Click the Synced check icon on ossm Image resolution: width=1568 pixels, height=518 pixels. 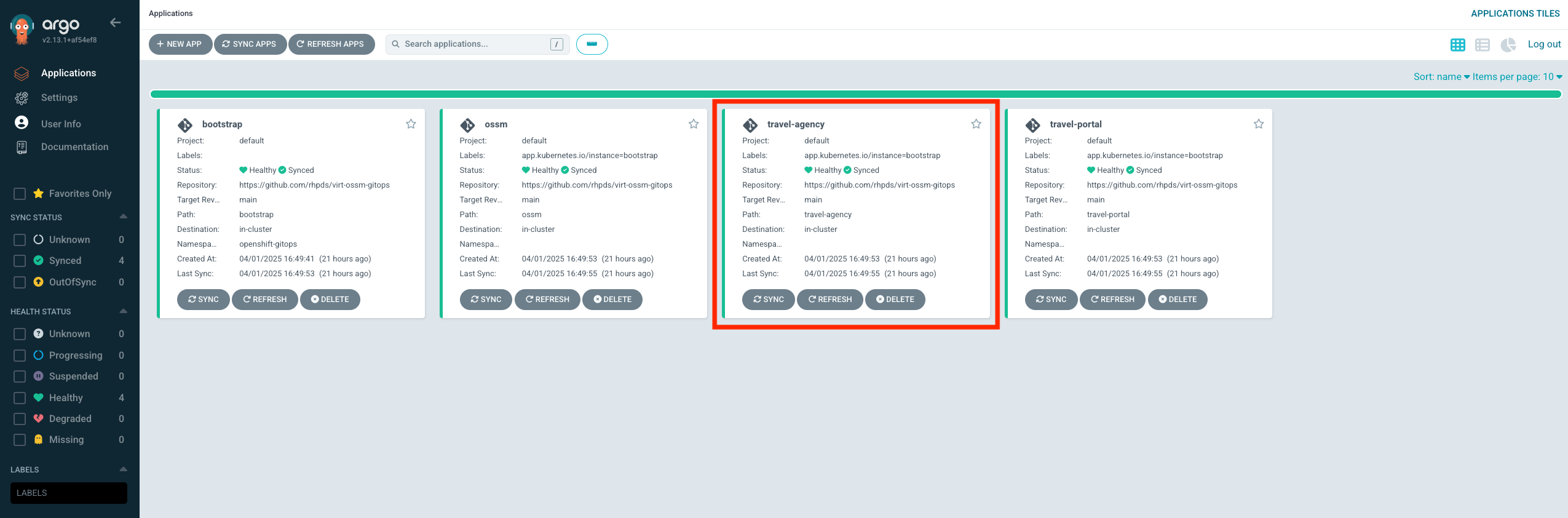point(565,170)
